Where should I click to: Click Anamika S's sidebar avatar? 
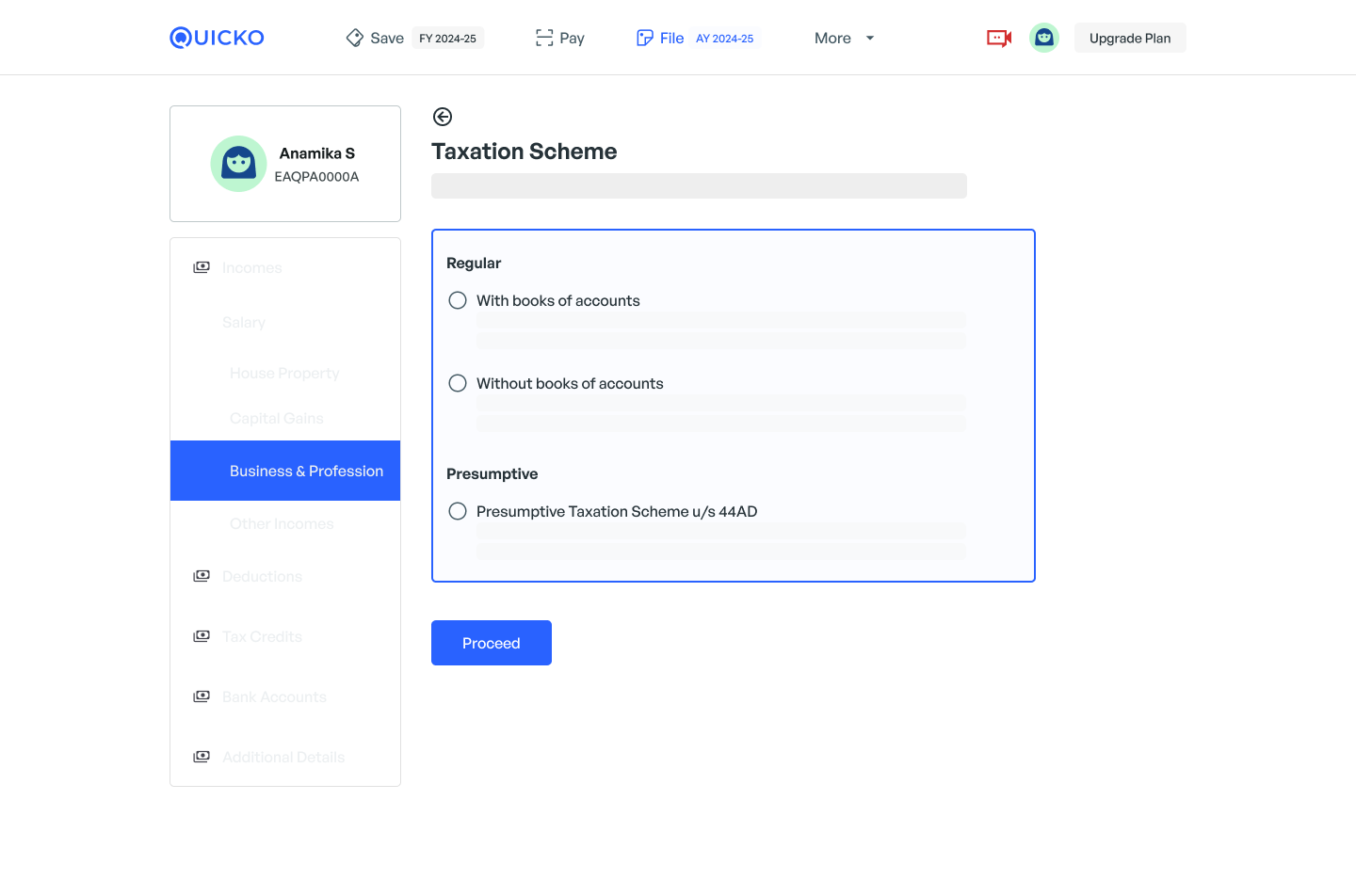tap(238, 164)
